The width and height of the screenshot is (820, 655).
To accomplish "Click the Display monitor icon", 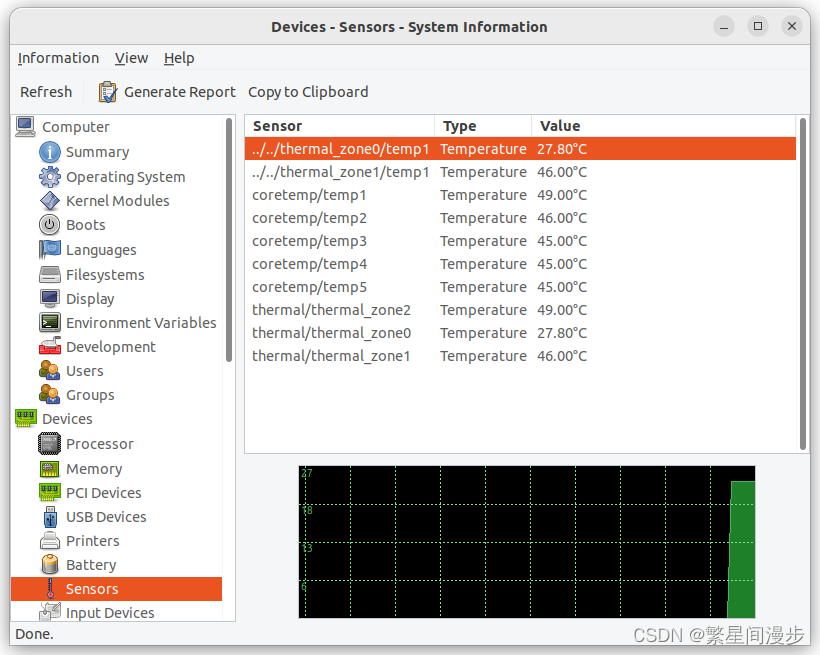I will (50, 299).
